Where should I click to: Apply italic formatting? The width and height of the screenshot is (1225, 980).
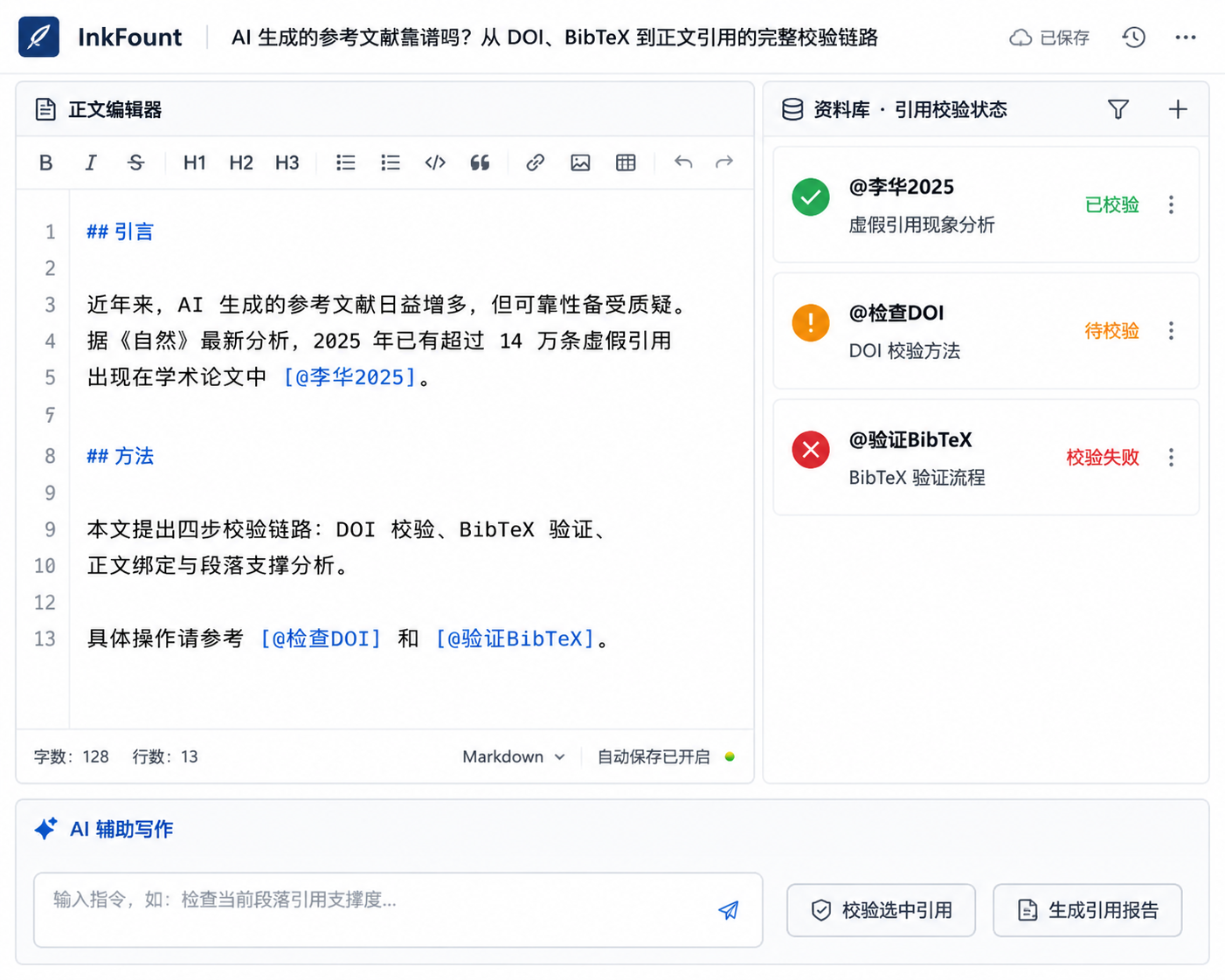[x=91, y=162]
